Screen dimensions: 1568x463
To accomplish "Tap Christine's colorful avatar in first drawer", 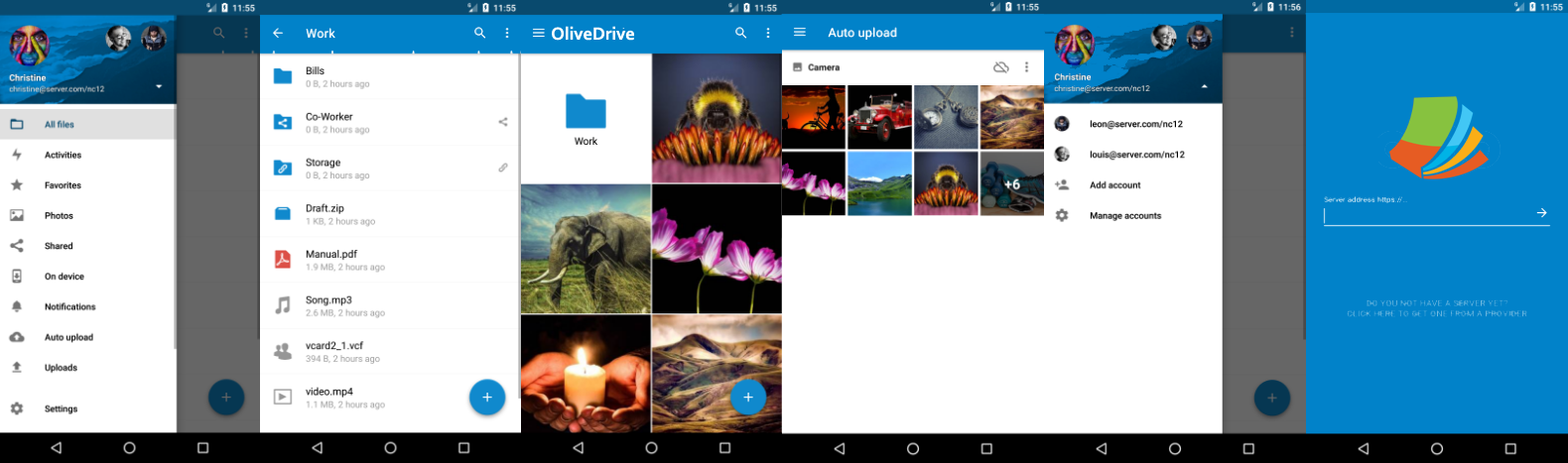I will 29,46.
